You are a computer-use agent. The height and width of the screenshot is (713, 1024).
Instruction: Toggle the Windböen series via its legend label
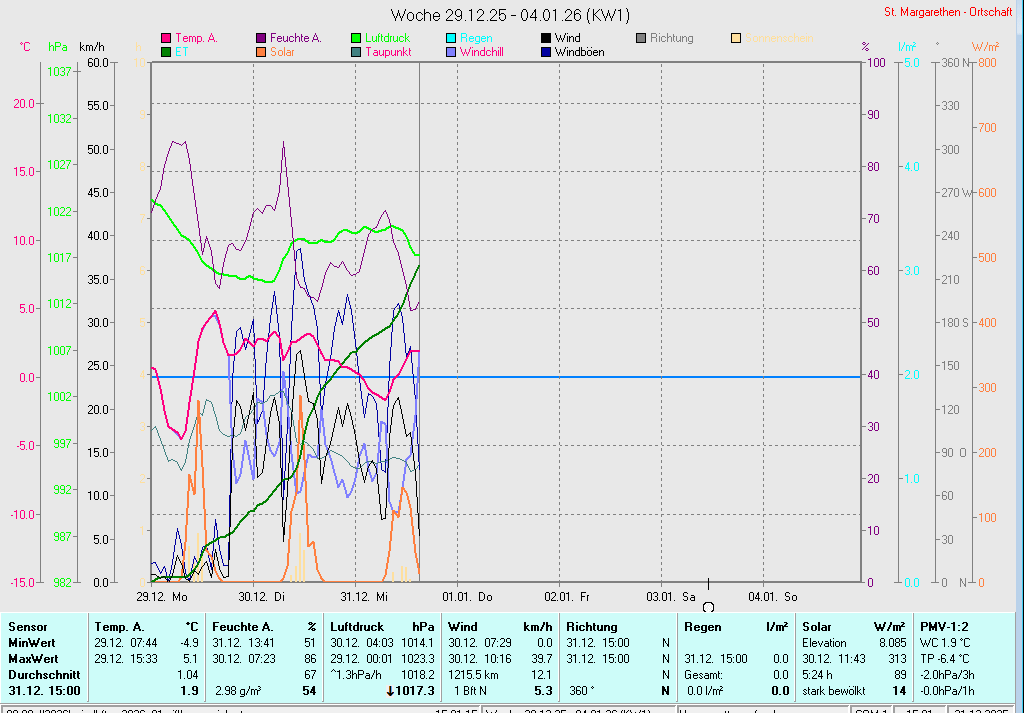tap(579, 51)
